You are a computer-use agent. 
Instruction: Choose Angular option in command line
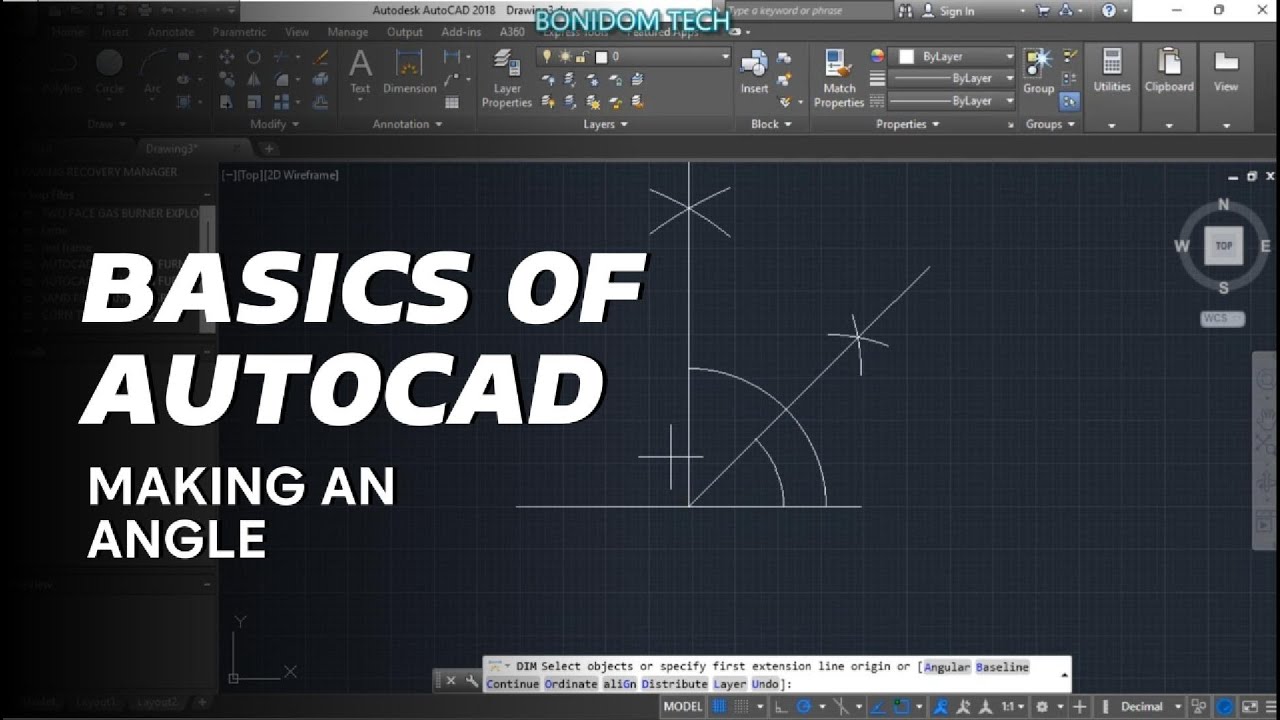coord(947,667)
